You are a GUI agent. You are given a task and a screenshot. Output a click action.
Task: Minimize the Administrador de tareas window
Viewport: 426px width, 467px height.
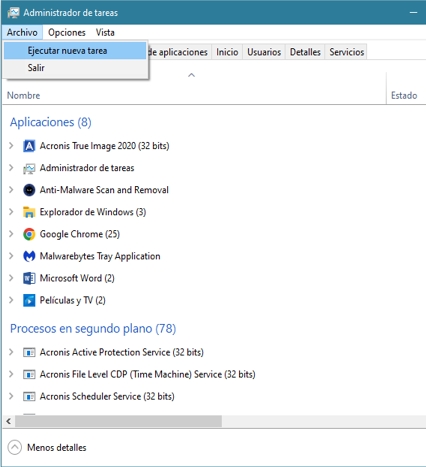click(413, 13)
